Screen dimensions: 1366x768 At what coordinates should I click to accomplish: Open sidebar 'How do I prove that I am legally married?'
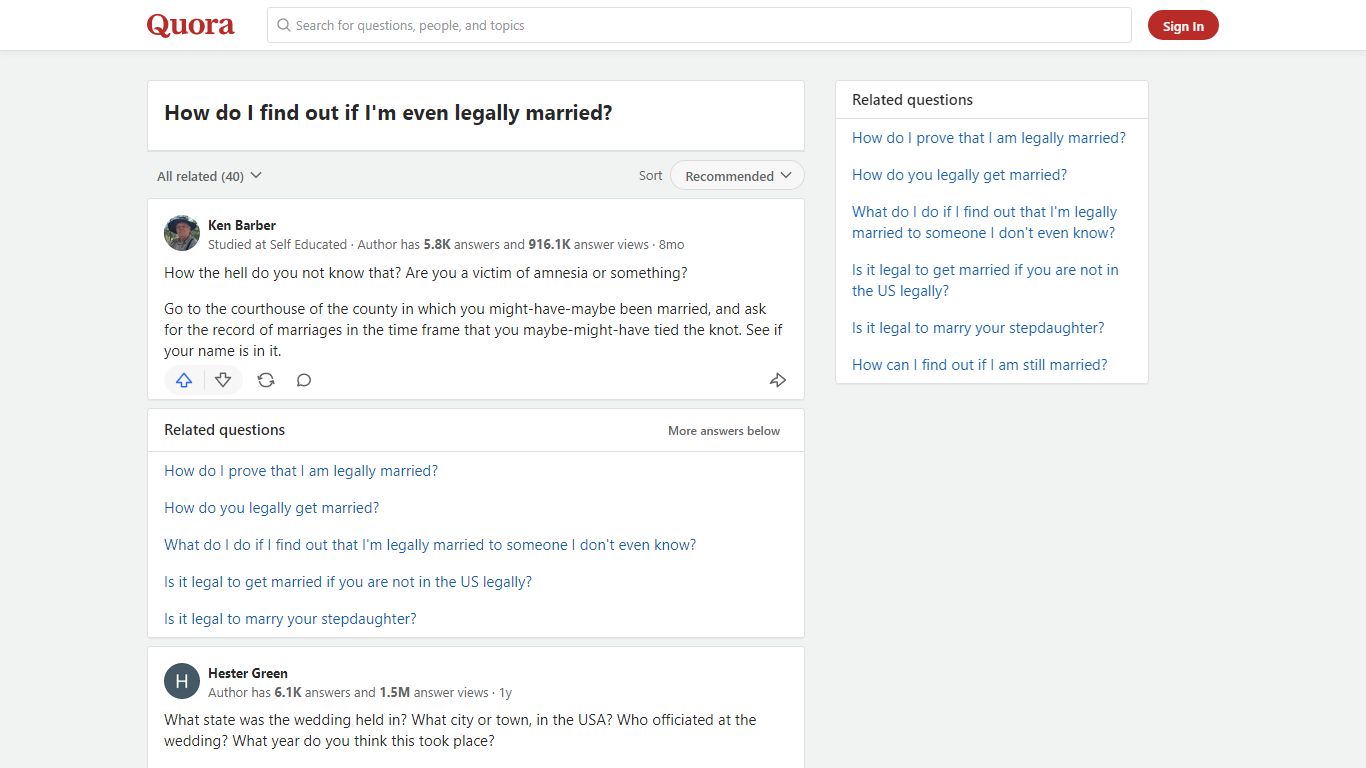[x=989, y=138]
